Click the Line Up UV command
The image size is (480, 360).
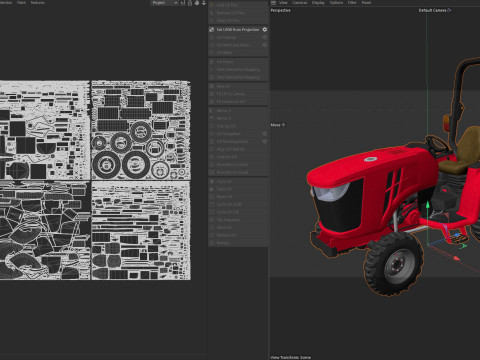[x=238, y=126]
